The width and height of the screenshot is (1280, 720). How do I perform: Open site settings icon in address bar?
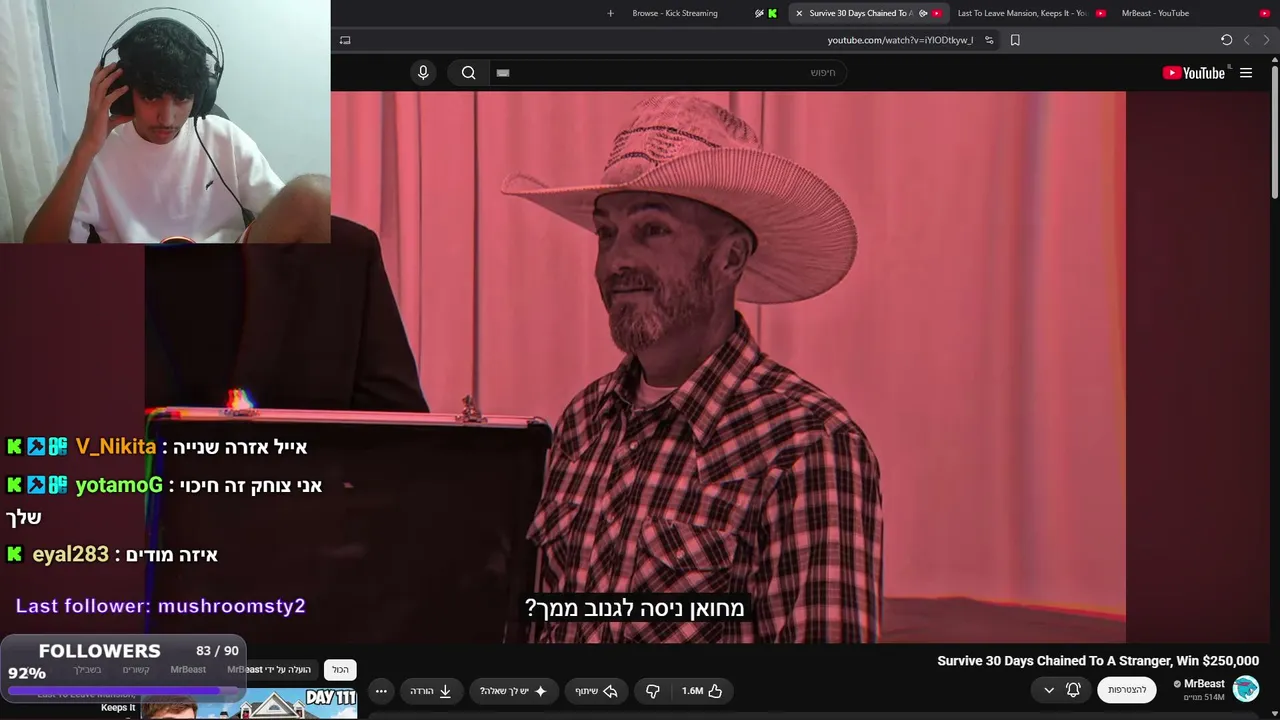coord(989,40)
